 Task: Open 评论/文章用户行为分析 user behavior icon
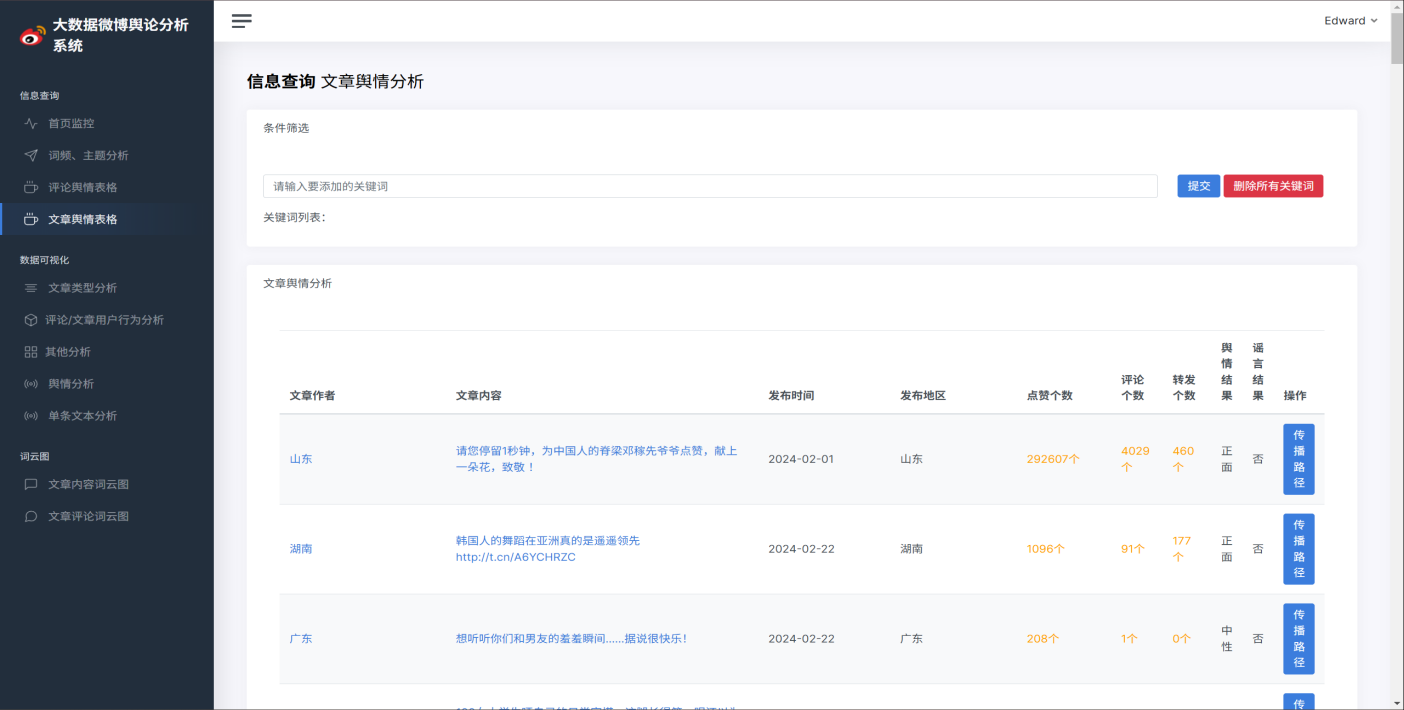coord(32,319)
